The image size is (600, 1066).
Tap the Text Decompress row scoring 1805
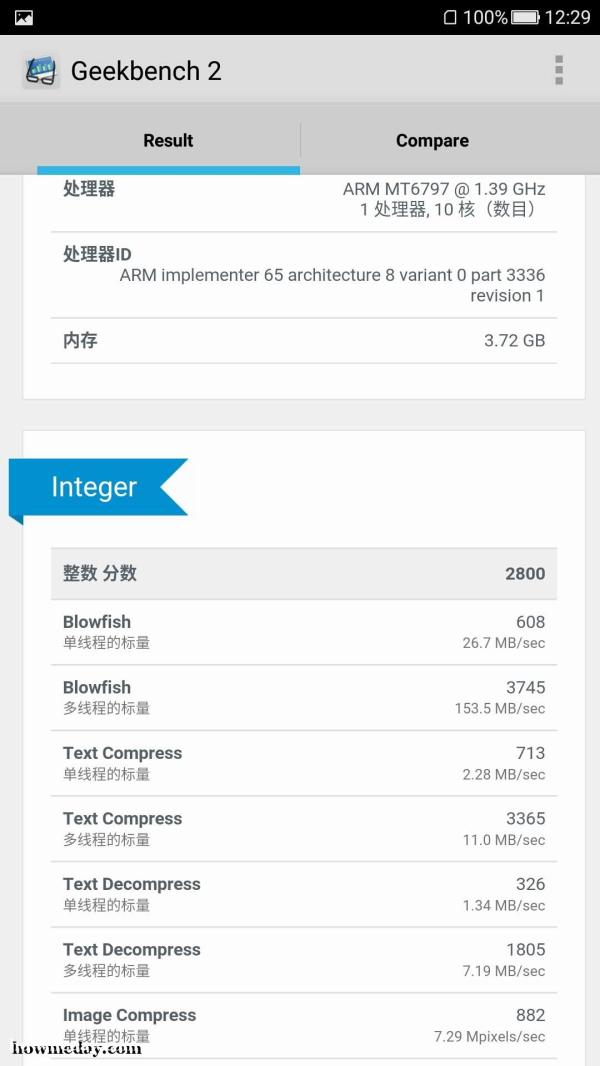pos(303,959)
